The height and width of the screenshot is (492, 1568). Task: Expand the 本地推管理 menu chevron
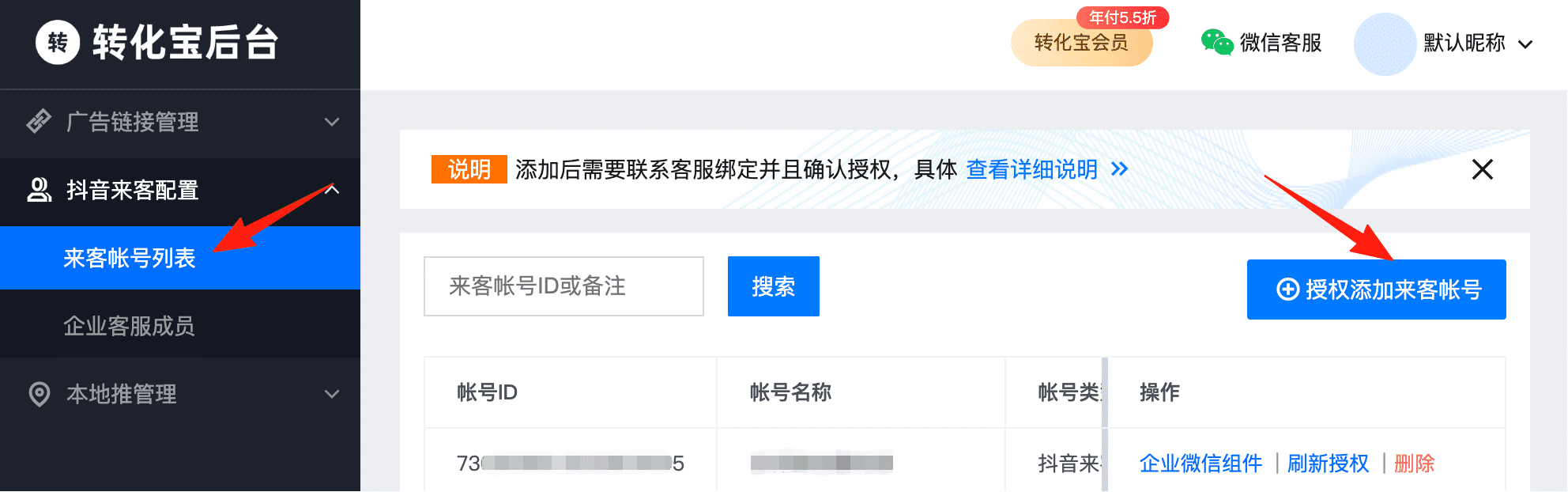[x=332, y=394]
